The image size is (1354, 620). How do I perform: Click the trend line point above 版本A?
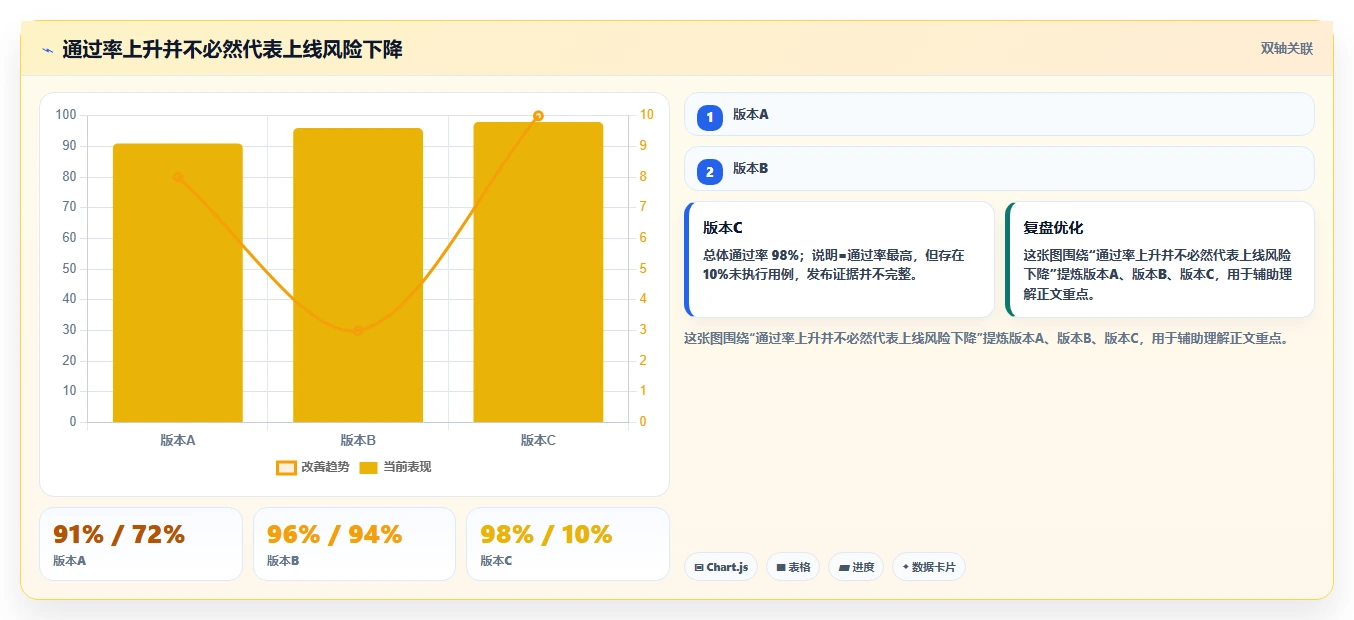(x=178, y=177)
